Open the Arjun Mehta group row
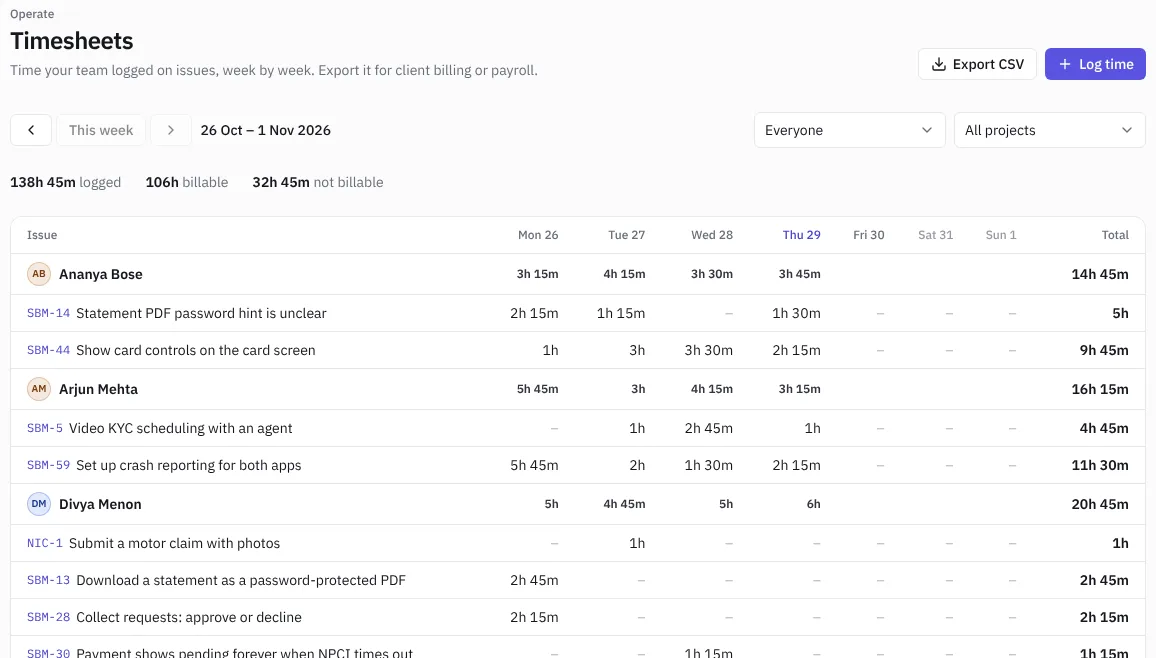Image resolution: width=1156 pixels, height=658 pixels. click(x=578, y=389)
